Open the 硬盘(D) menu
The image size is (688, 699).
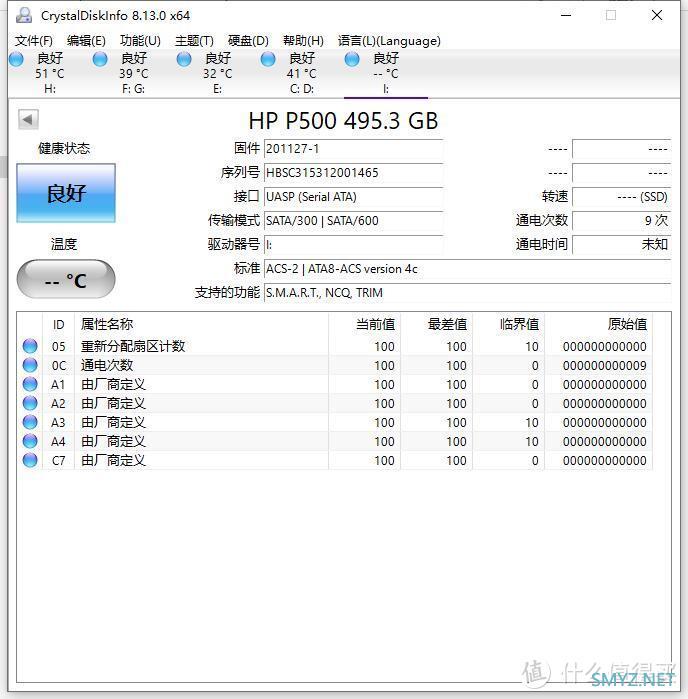(248, 41)
